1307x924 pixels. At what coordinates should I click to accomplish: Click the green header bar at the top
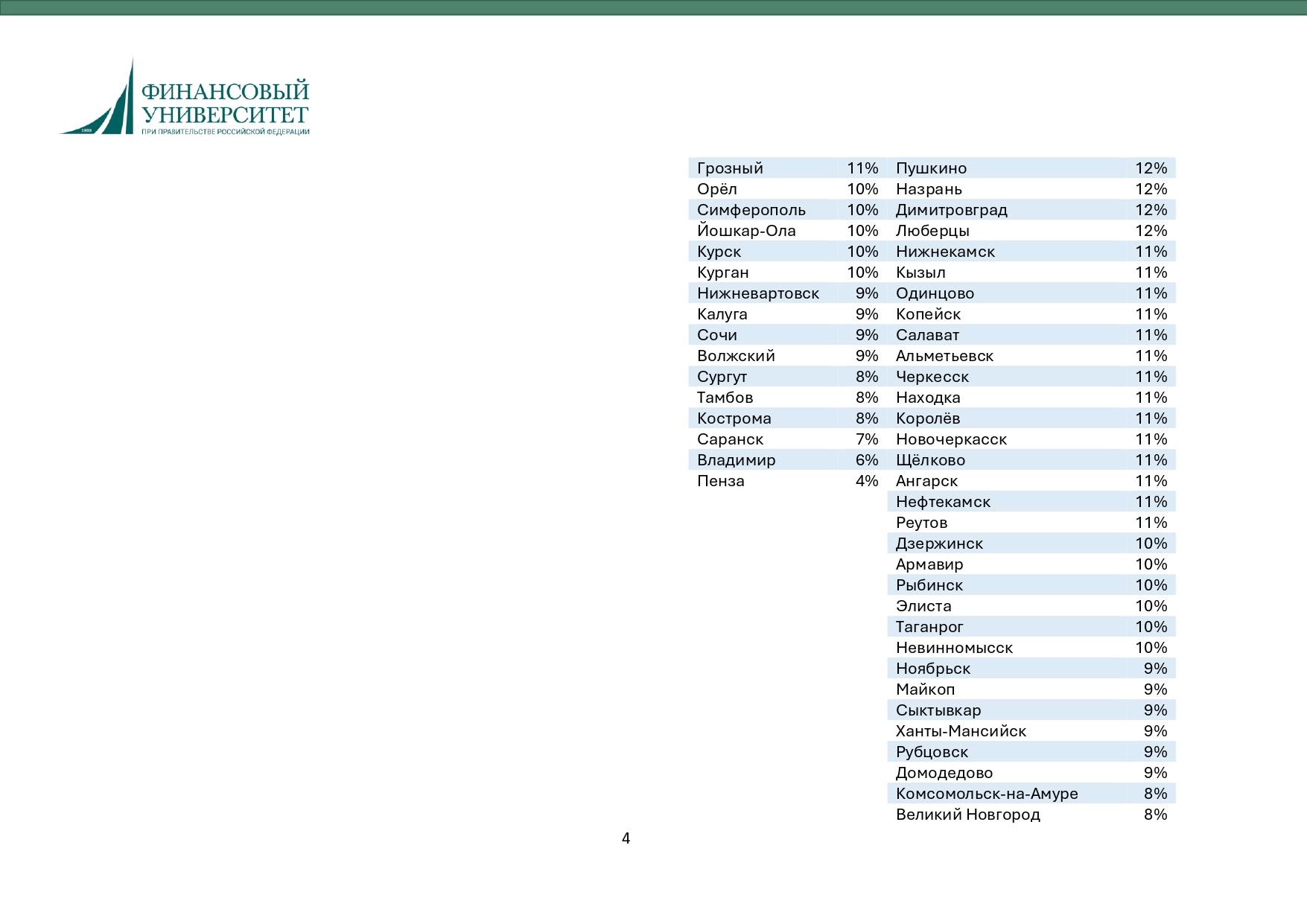(653, 7)
